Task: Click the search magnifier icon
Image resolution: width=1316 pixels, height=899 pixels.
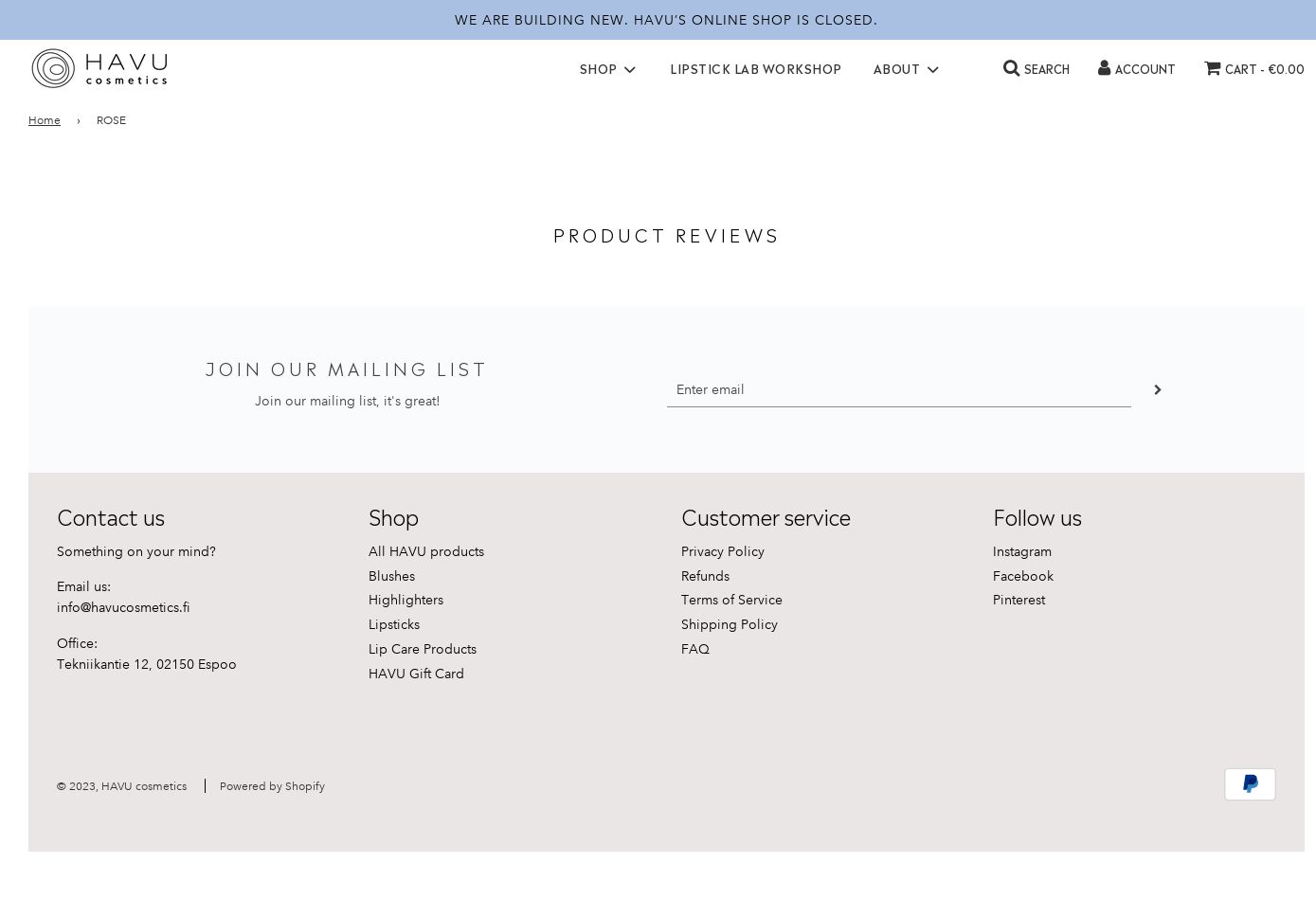Action: point(1012,68)
